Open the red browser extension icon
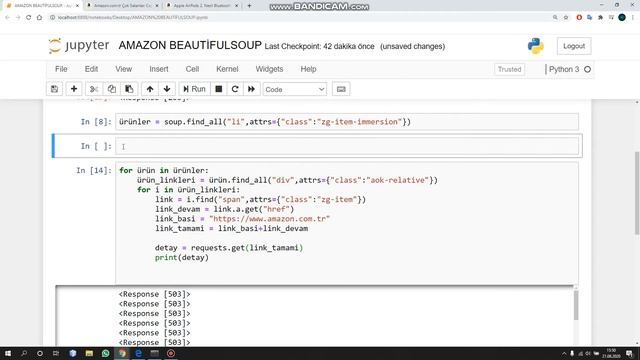The image size is (640, 360). coord(579,18)
